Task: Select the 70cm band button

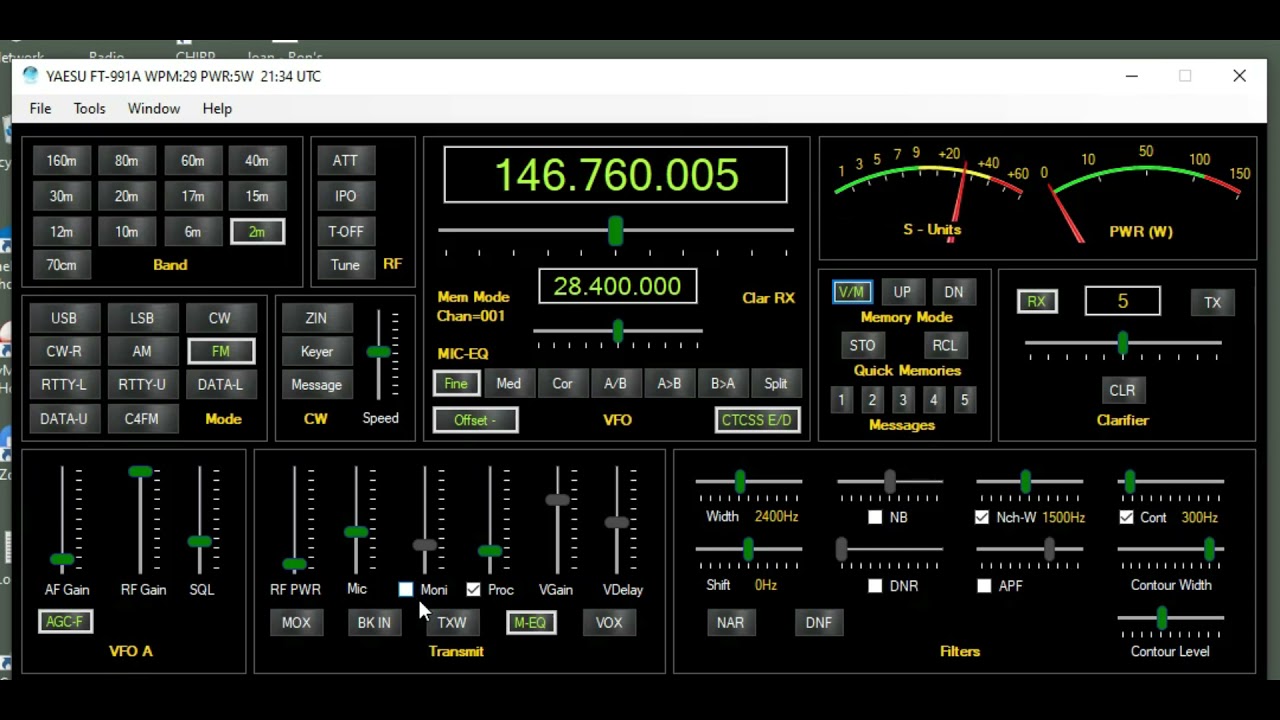Action: [61, 265]
